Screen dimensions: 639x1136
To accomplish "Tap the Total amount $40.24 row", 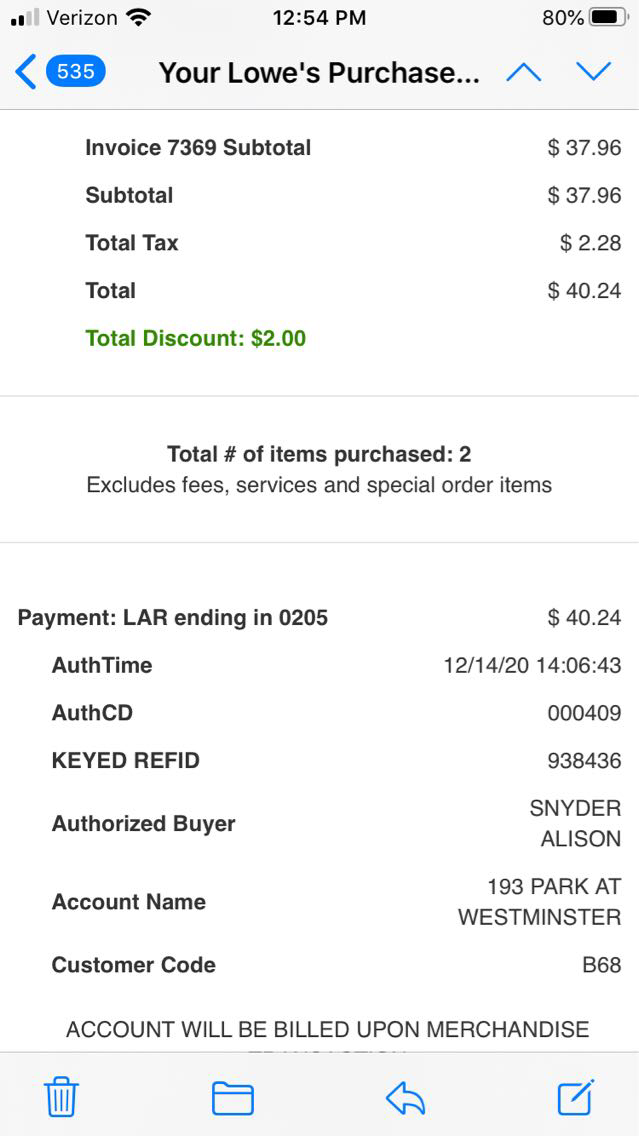I will pos(584,291).
